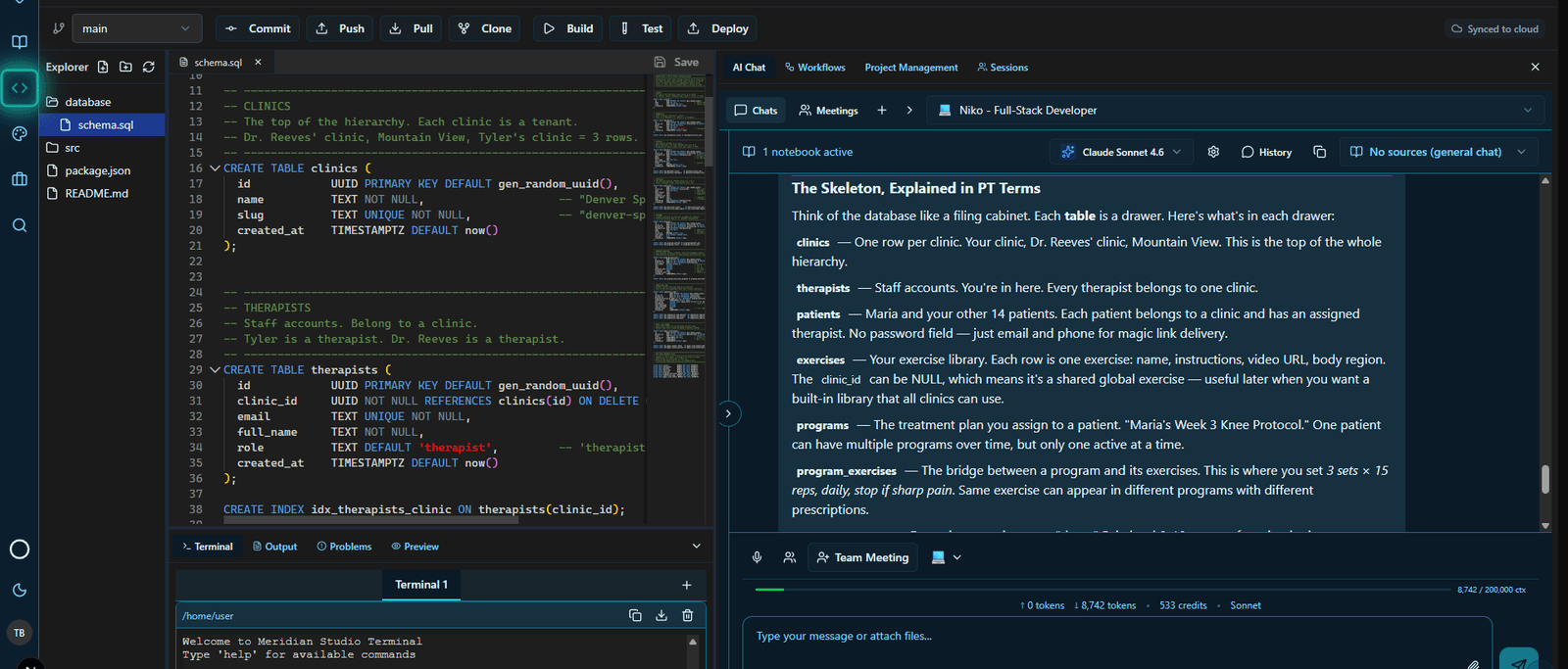This screenshot has height=669, width=1568.
Task: Open the laptop agent dropdown near Team Meeting
Action: [x=946, y=557]
